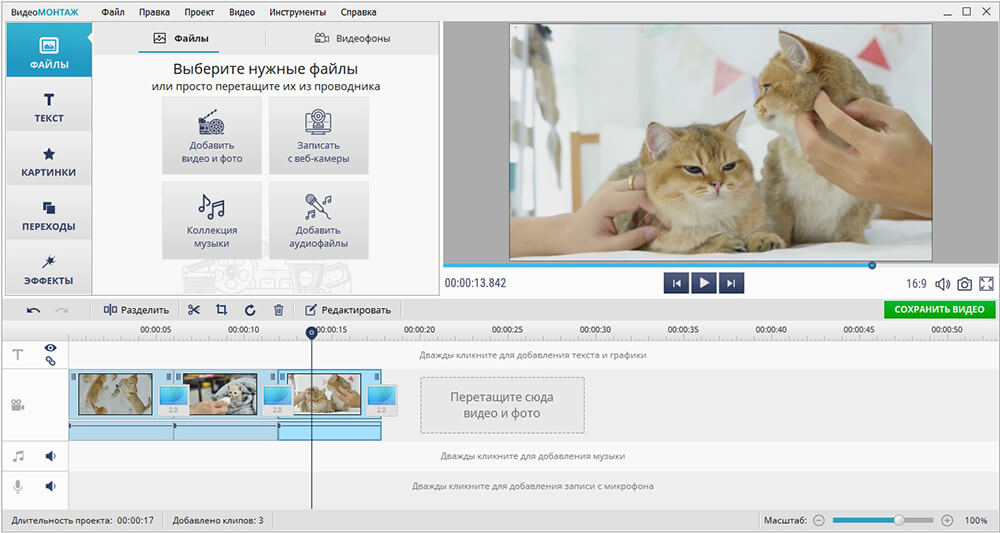Viewport: 1000px width, 533px height.
Task: Switch to the Видеофоны tab
Action: [x=352, y=39]
